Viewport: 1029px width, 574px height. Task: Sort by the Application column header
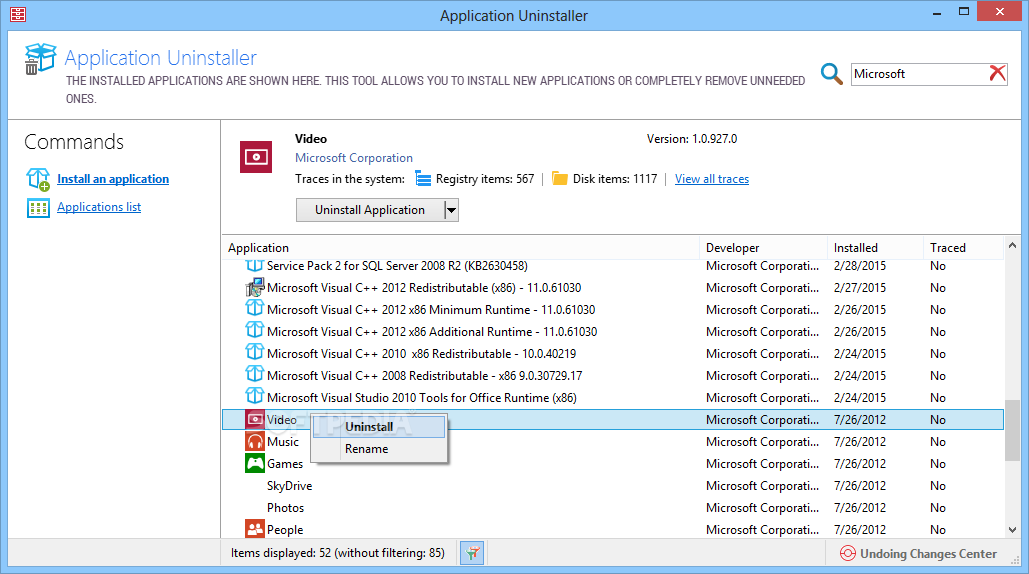(461, 248)
